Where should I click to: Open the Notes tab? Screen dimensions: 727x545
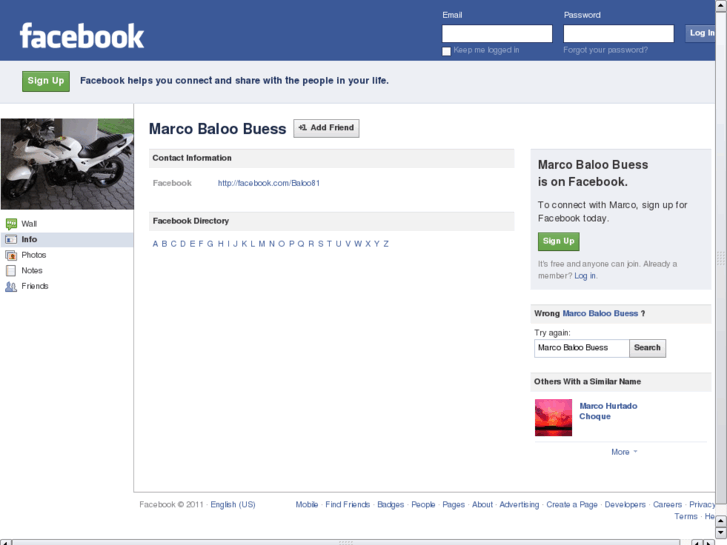coord(67,271)
